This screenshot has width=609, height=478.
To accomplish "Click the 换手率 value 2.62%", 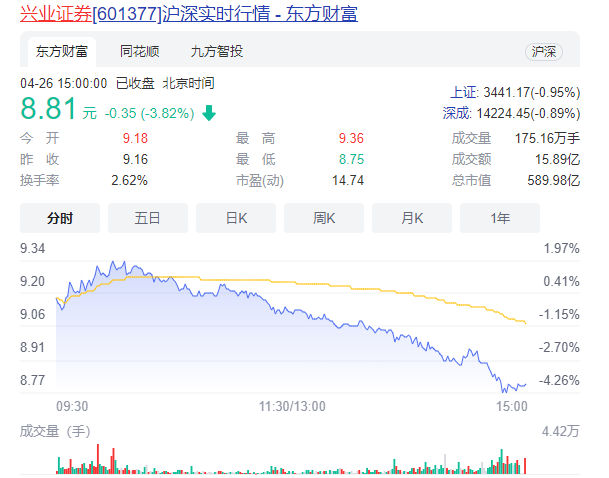I will click(129, 180).
